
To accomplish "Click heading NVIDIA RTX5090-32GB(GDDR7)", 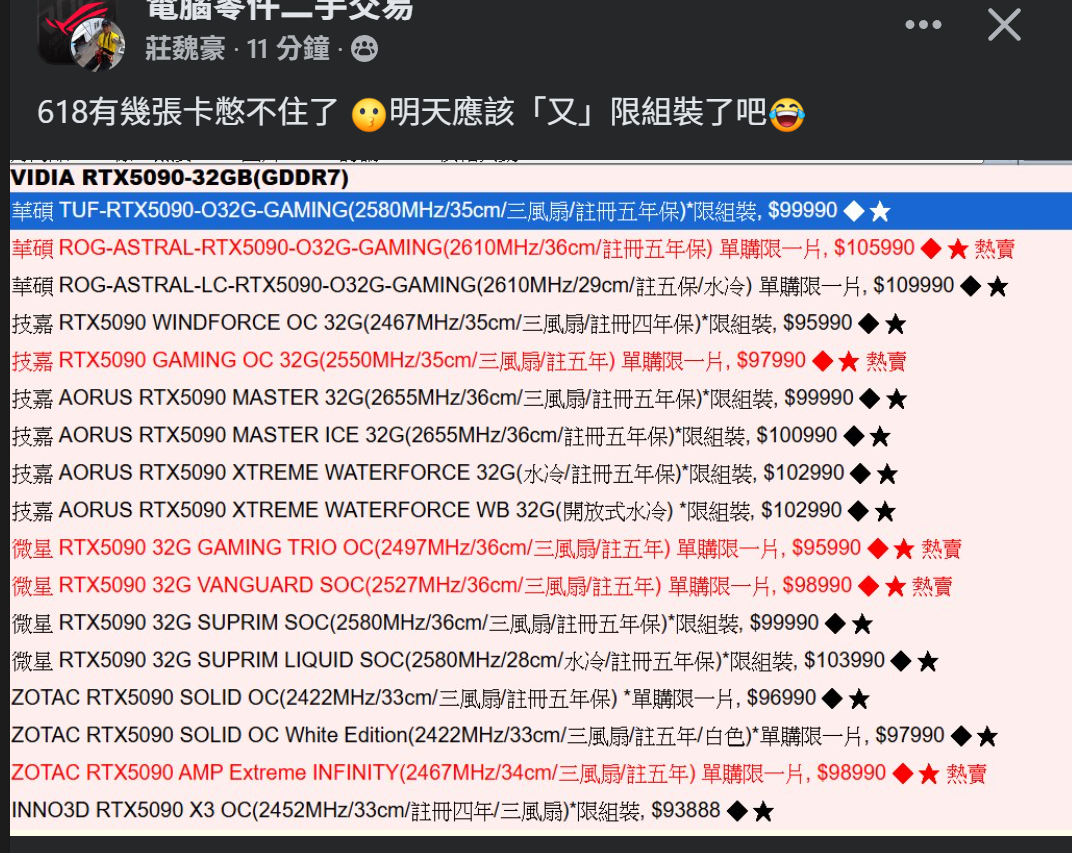I will (180, 178).
